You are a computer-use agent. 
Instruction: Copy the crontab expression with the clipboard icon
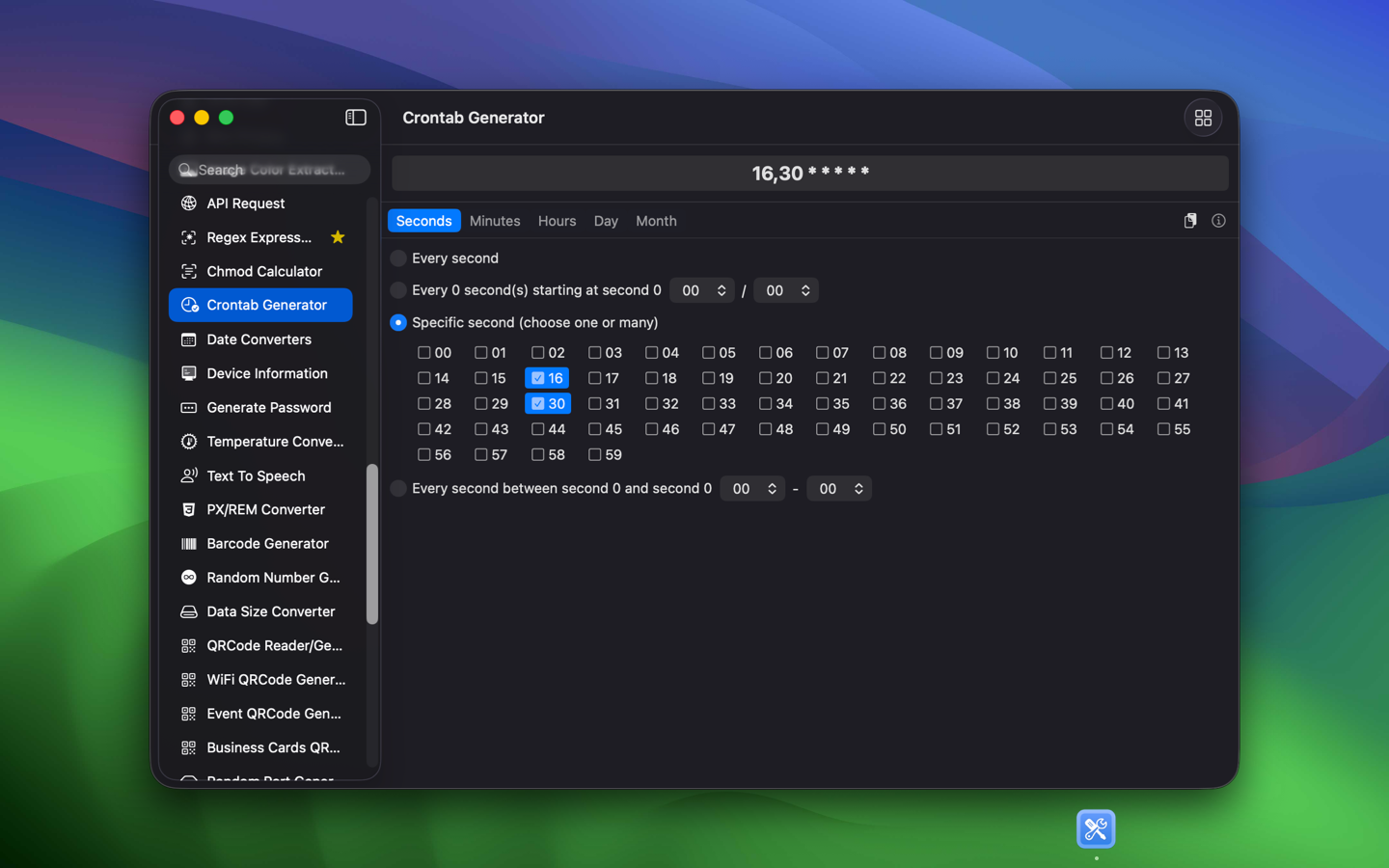[1190, 221]
